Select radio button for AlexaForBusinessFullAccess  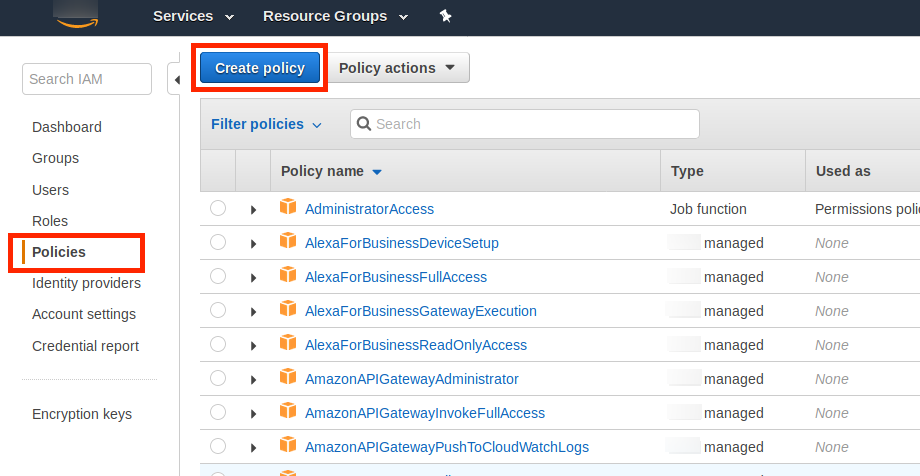click(x=218, y=277)
